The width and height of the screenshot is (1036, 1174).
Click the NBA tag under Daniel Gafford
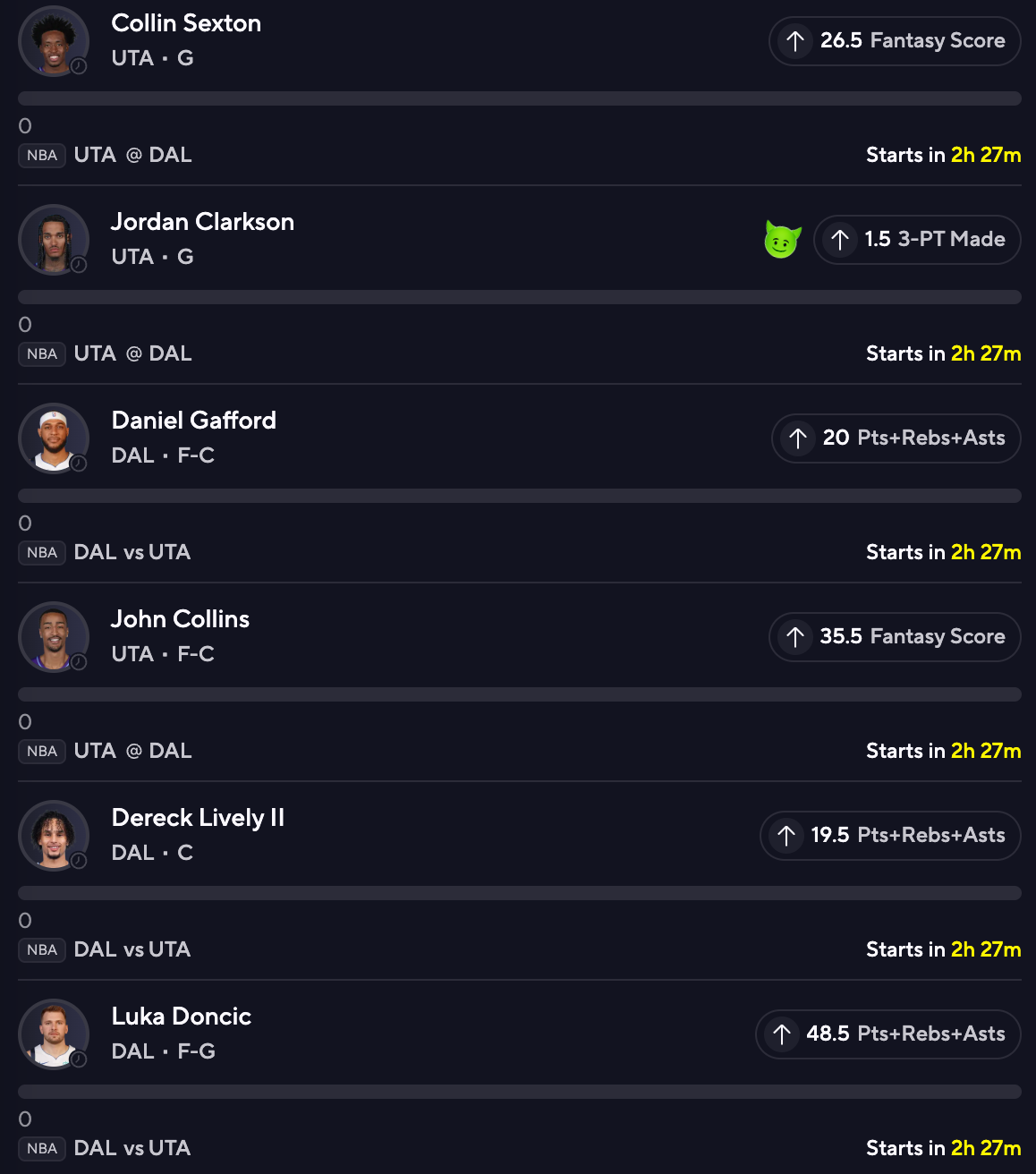(42, 553)
